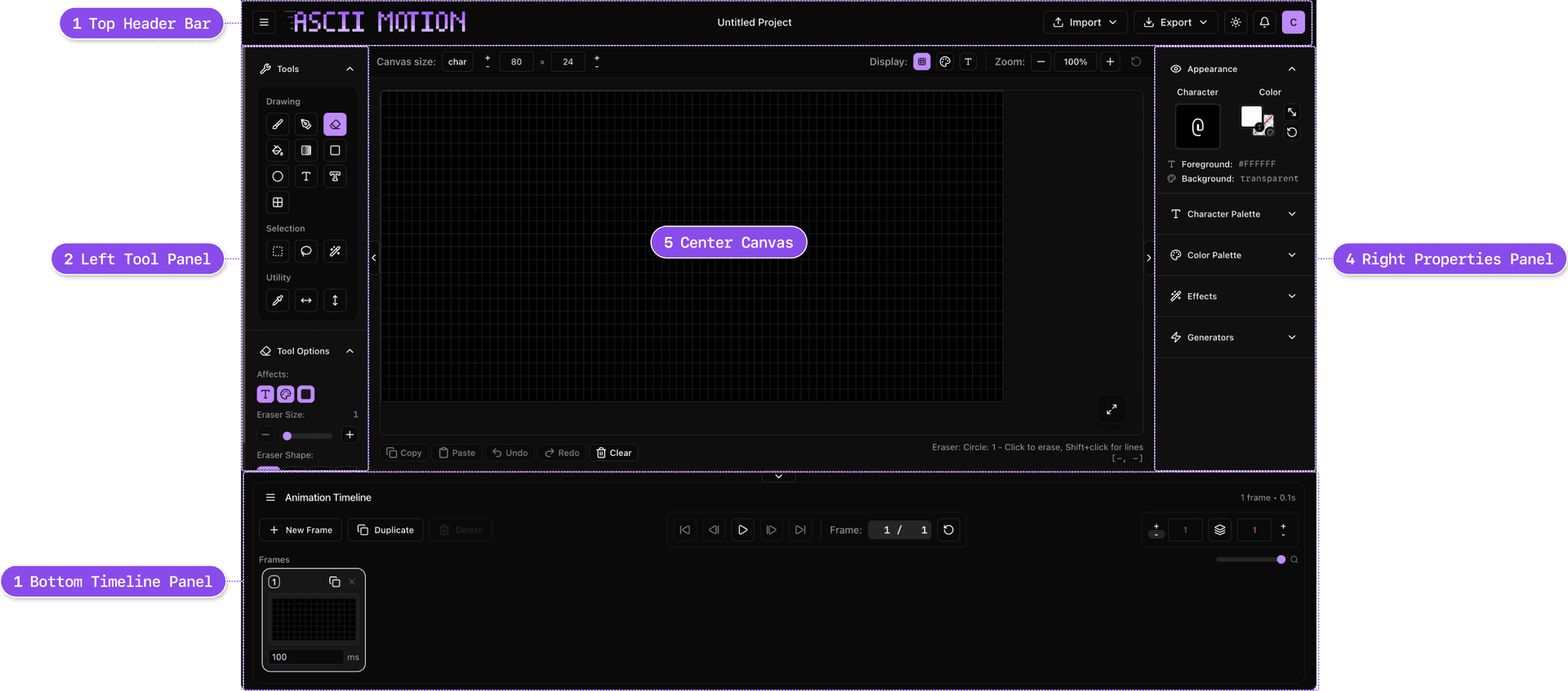The width and height of the screenshot is (1568, 691).
Task: Click Copy button below canvas
Action: pyautogui.click(x=404, y=452)
